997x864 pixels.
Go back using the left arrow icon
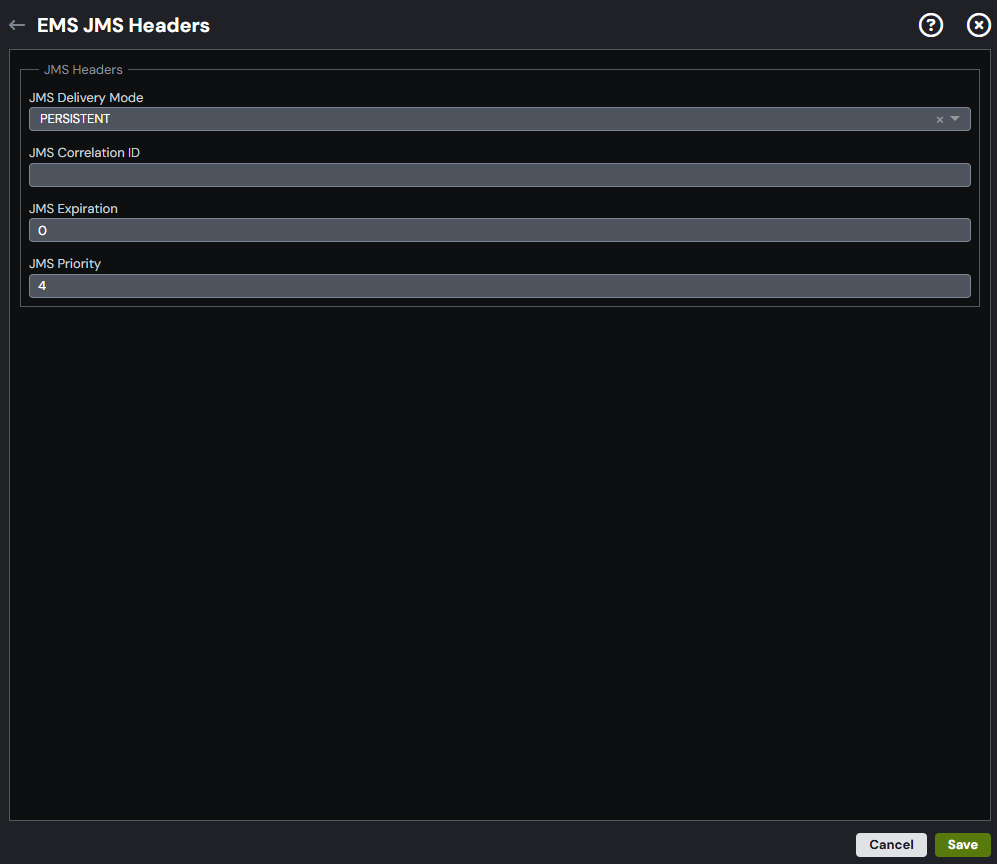(x=17, y=25)
